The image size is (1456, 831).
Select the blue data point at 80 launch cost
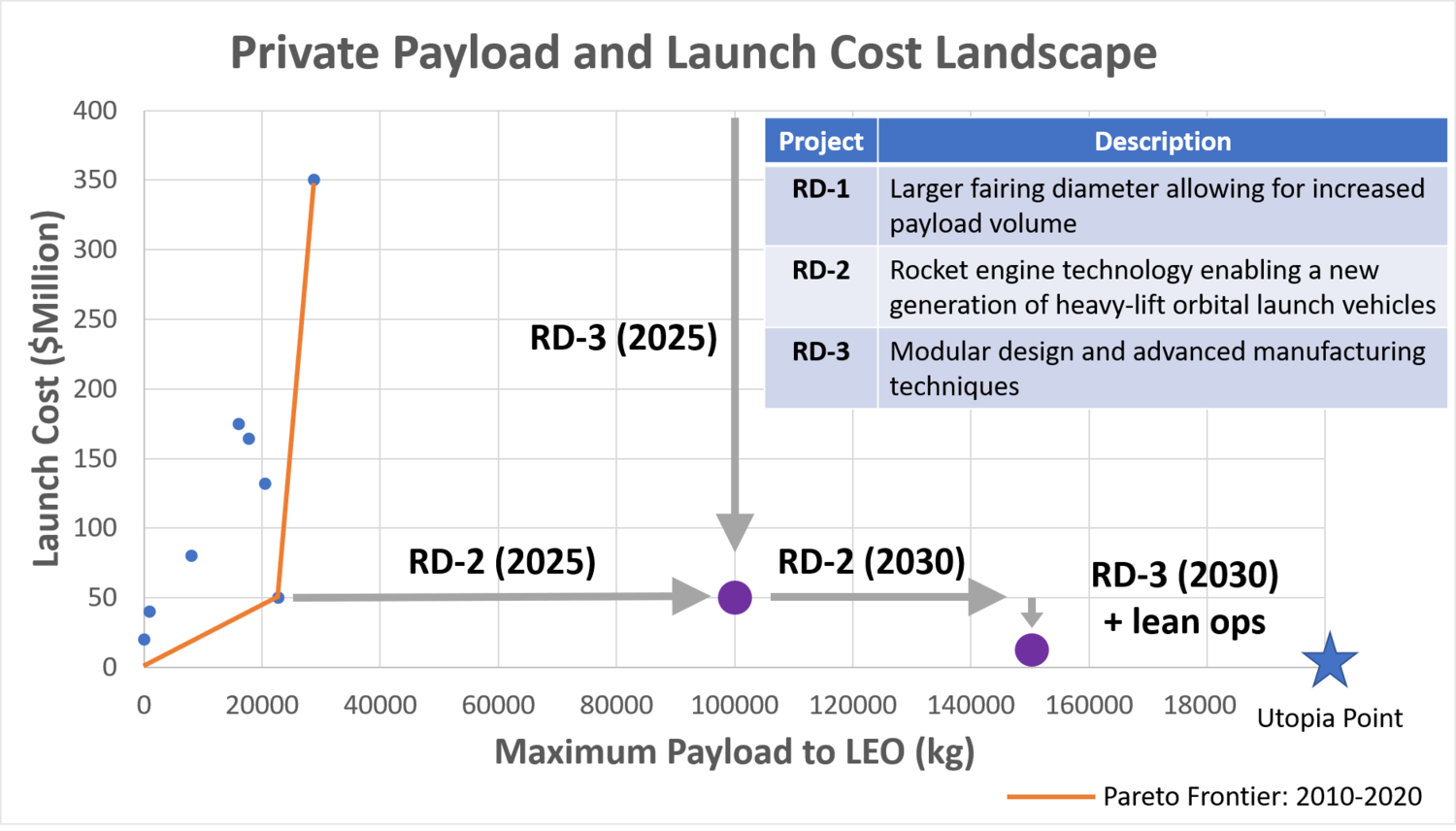coord(191,556)
